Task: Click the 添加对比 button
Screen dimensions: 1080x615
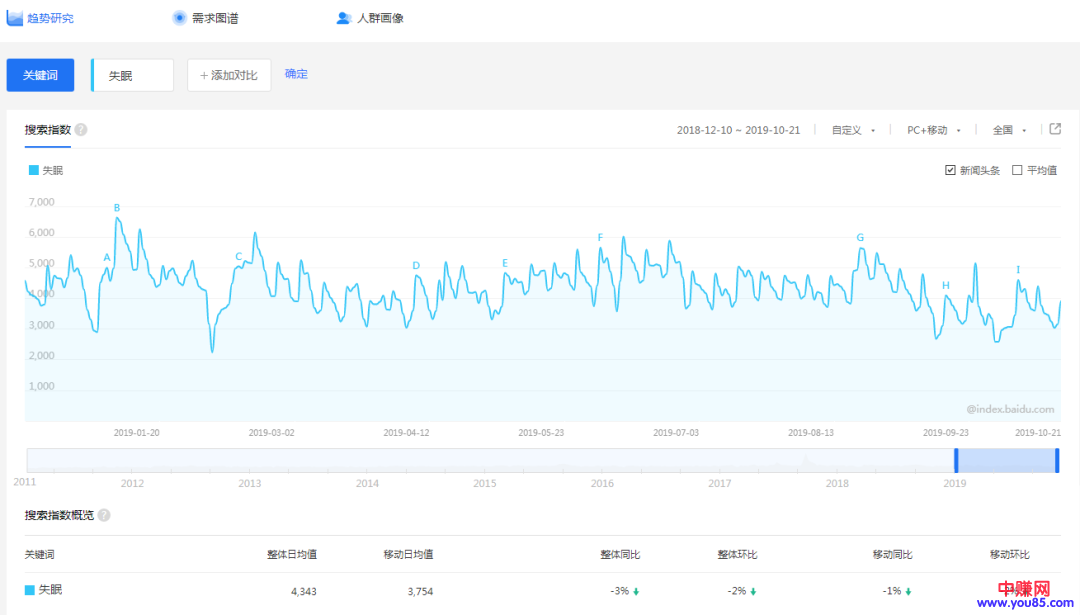Action: pos(229,75)
